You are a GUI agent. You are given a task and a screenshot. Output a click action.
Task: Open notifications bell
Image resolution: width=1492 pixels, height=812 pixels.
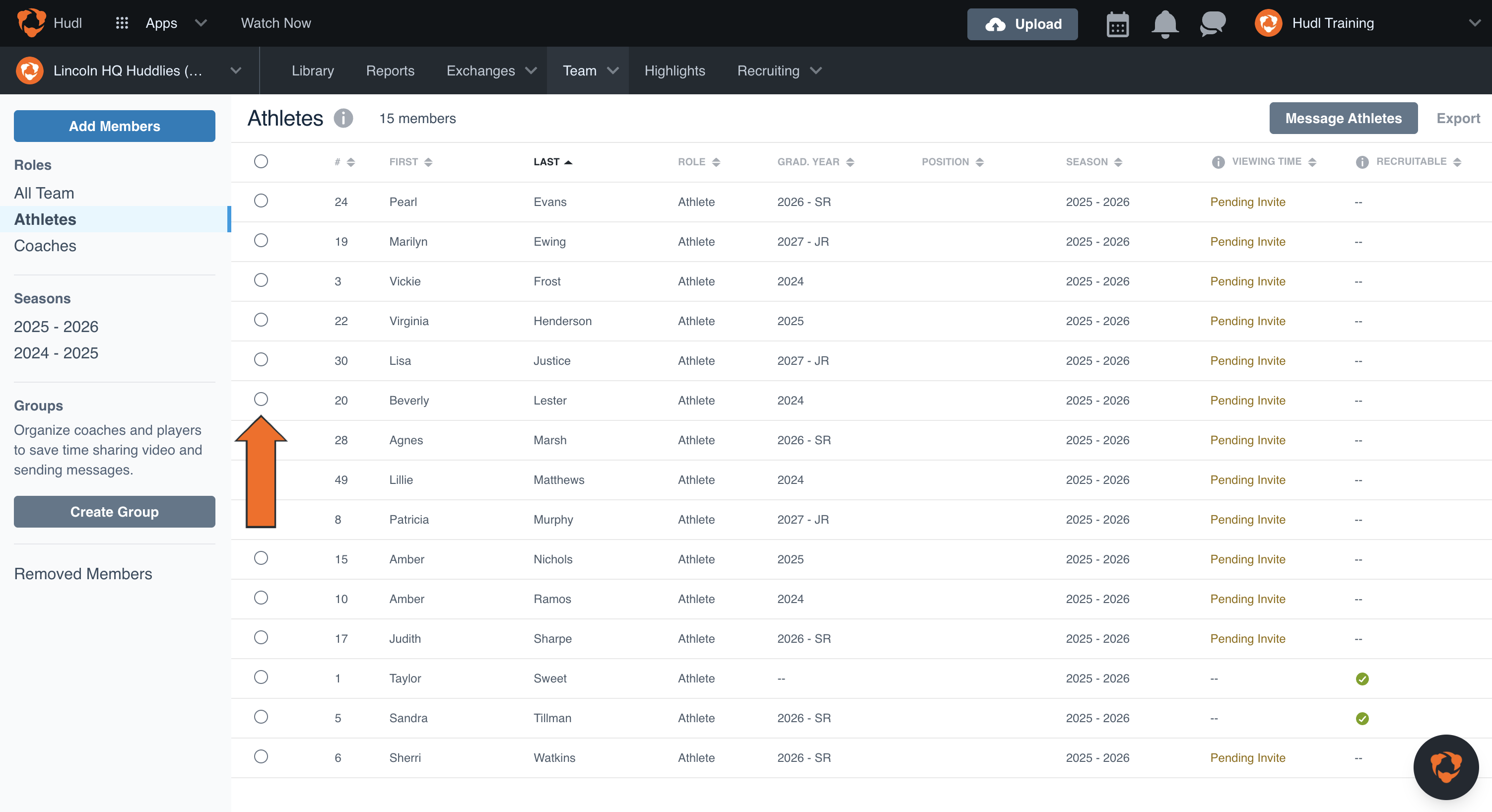(1165, 24)
